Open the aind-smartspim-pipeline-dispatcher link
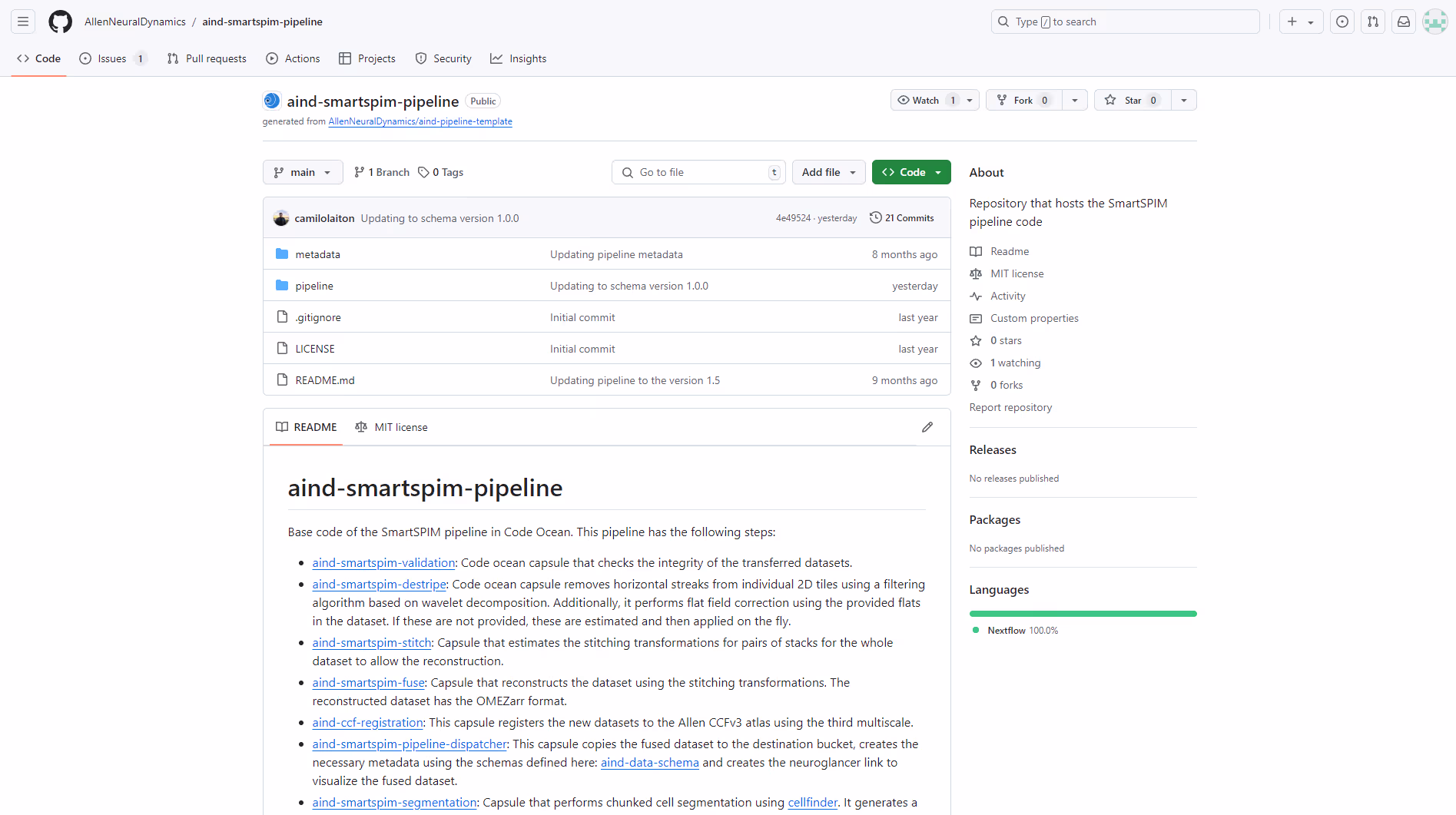Image resolution: width=1456 pixels, height=815 pixels. tap(410, 744)
